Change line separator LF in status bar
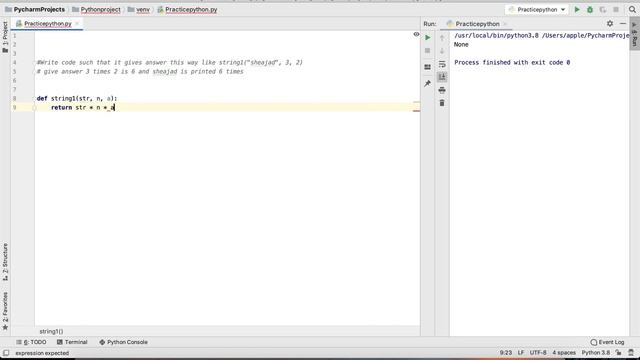640x360 pixels. click(521, 353)
